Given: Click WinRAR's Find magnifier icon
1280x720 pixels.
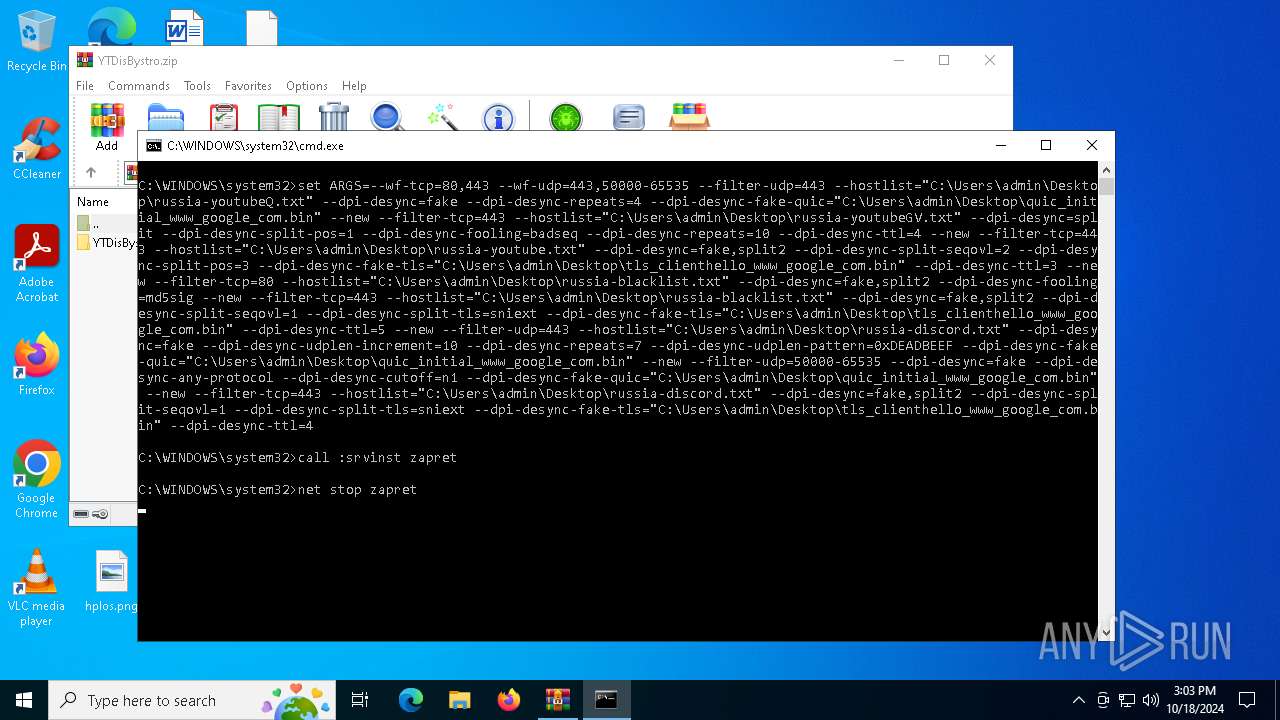Looking at the screenshot, I should coord(387,117).
